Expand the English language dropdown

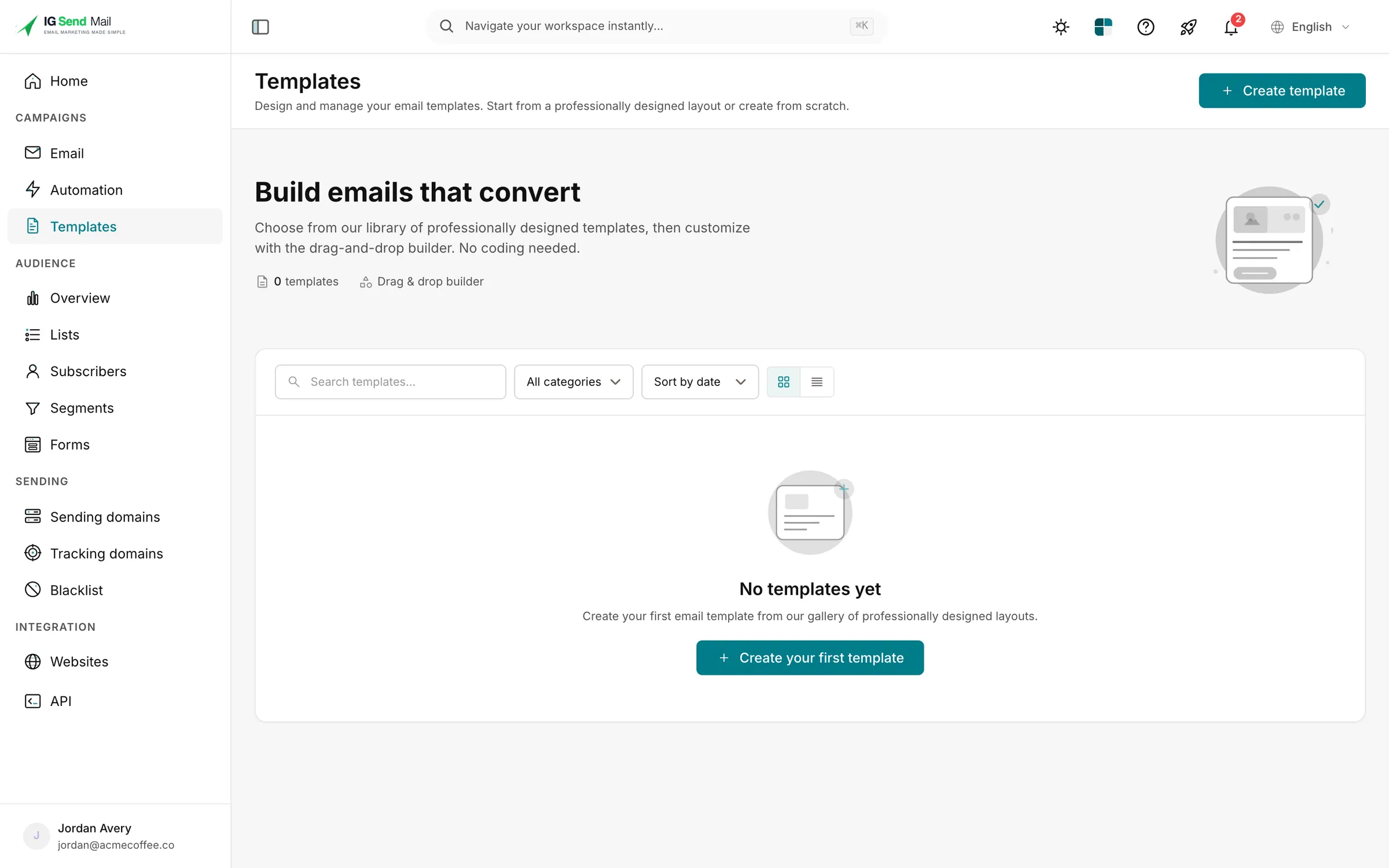[x=1310, y=27]
